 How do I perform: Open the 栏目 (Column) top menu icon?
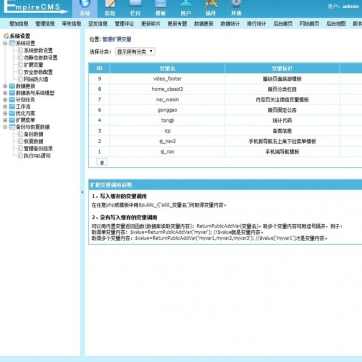pyautogui.click(x=135, y=8)
